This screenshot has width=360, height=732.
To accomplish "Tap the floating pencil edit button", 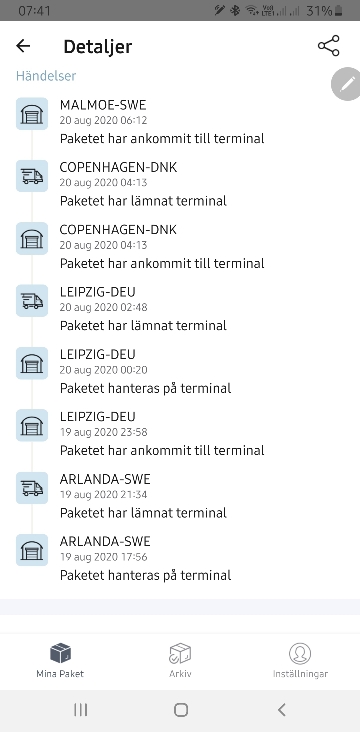I will [x=346, y=84].
